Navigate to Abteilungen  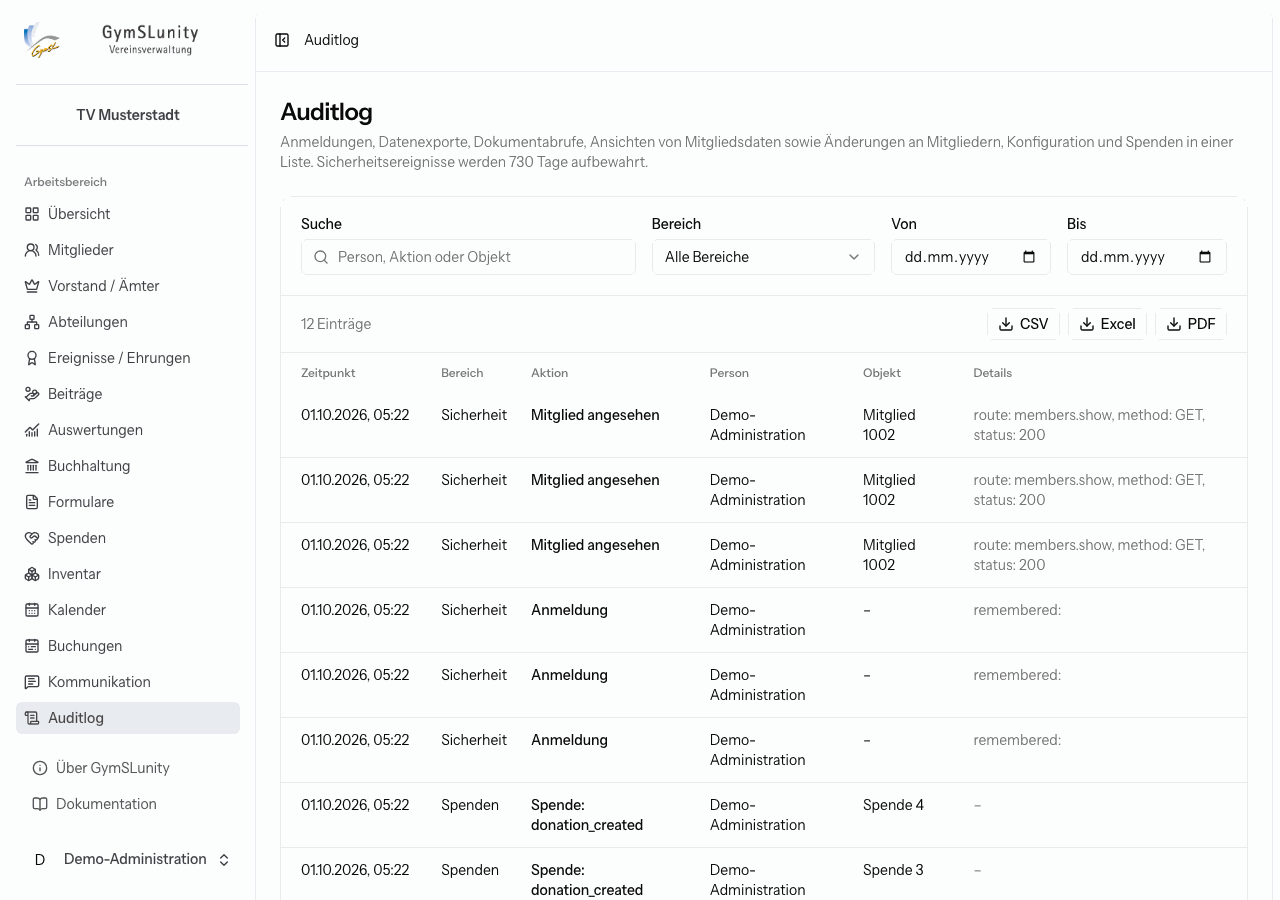coord(128,322)
